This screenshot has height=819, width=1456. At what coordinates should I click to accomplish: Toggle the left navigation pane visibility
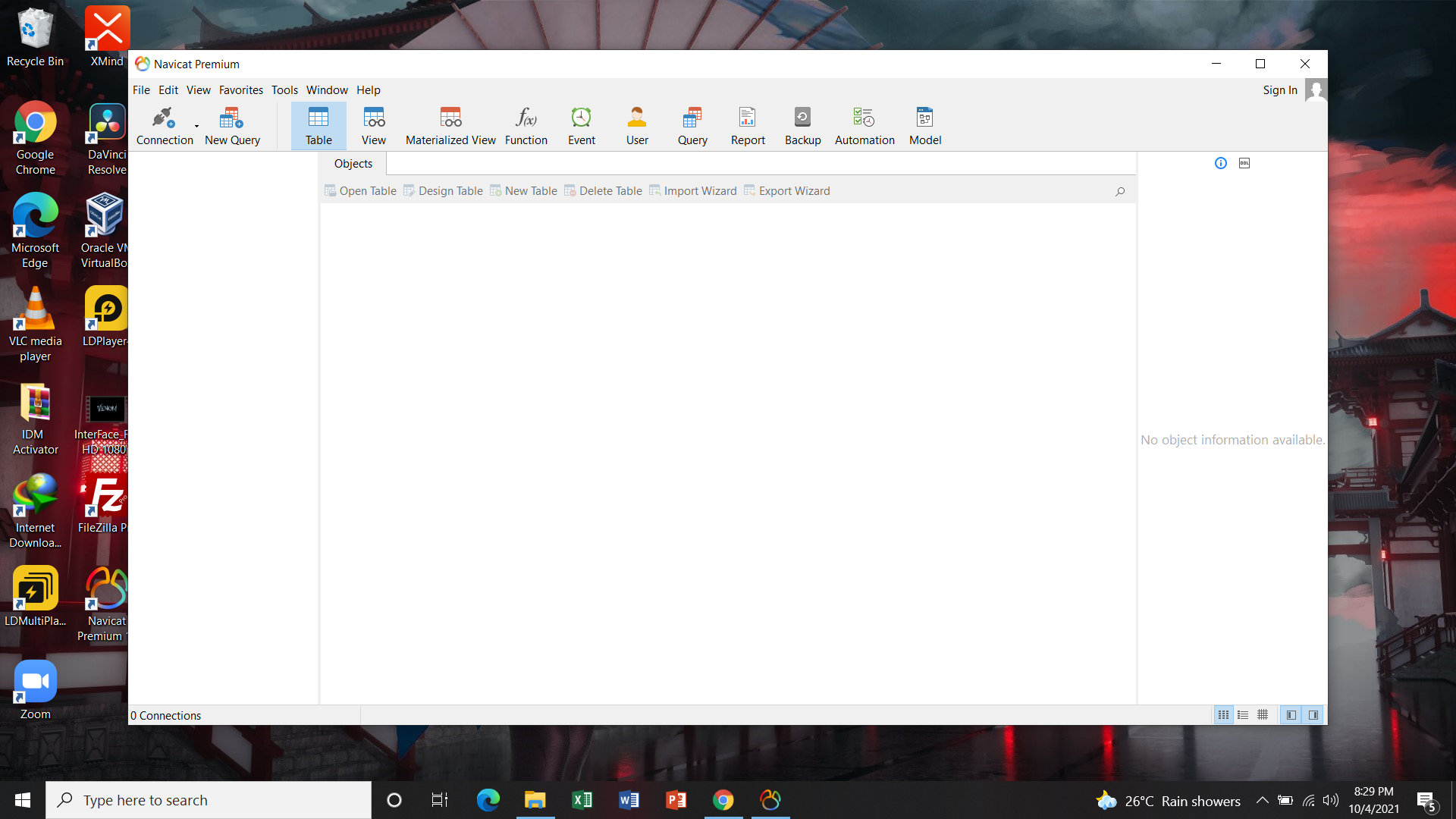[1291, 715]
